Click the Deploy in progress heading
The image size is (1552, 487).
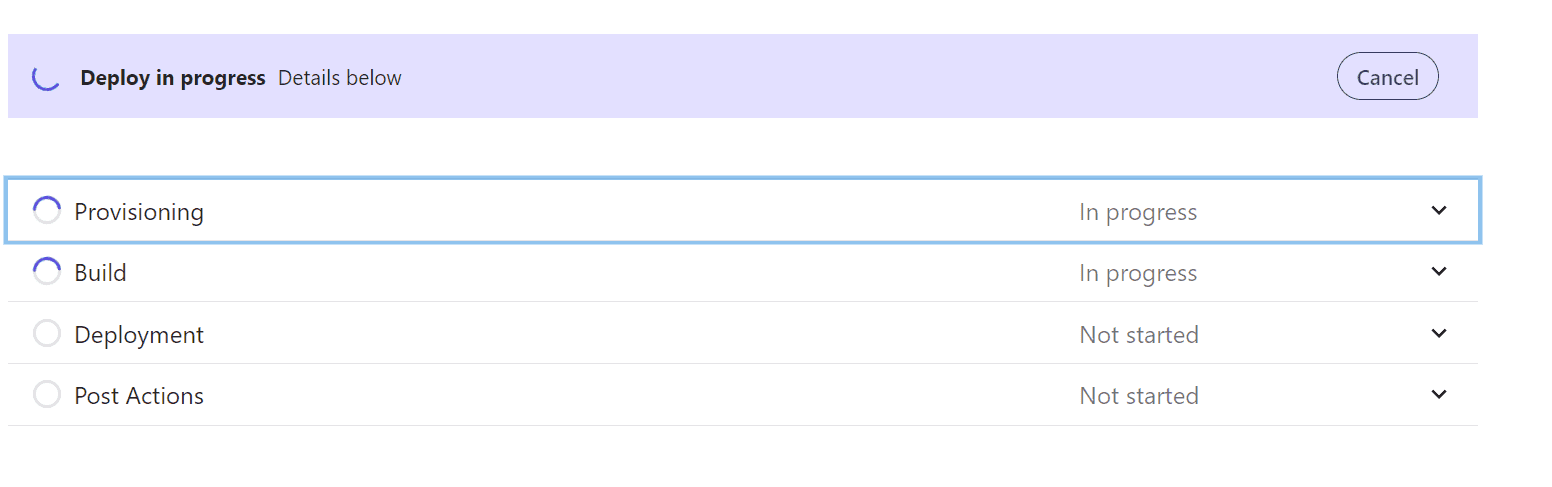[x=173, y=78]
